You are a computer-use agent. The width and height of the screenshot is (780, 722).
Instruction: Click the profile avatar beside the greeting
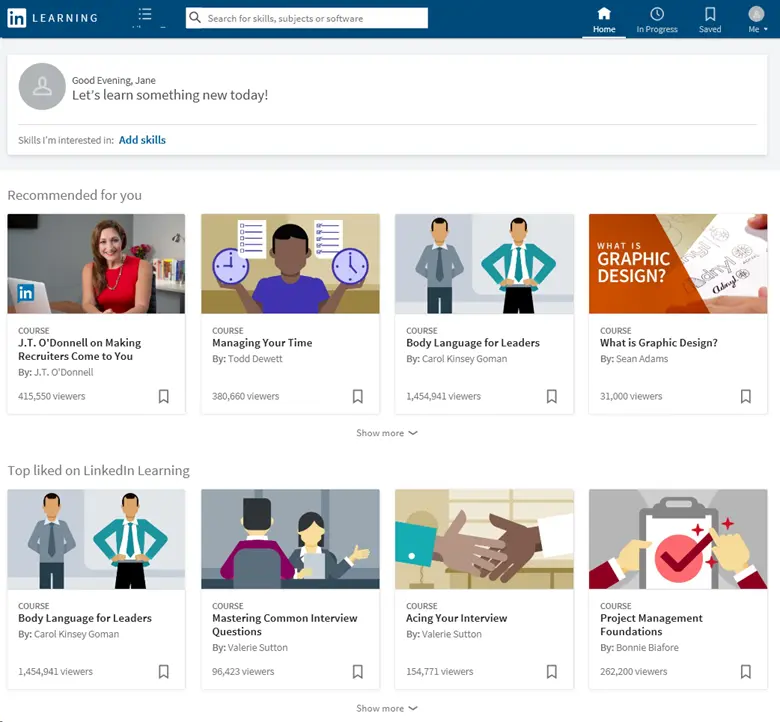click(42, 87)
